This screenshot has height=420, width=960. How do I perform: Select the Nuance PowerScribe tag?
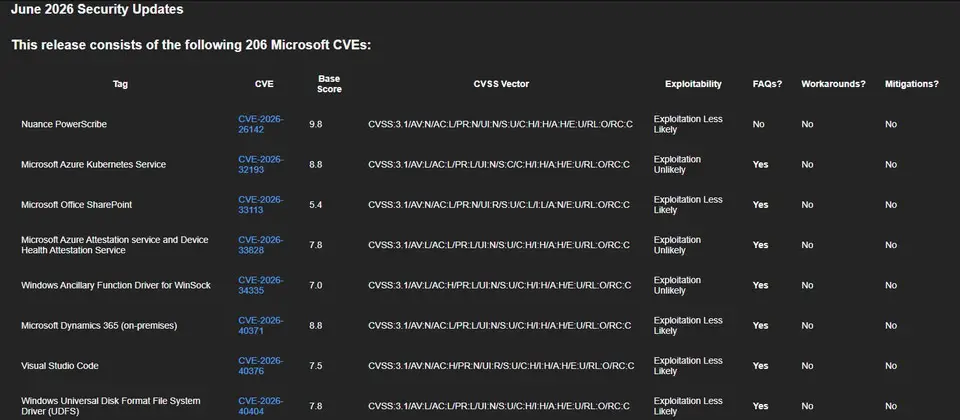click(64, 124)
